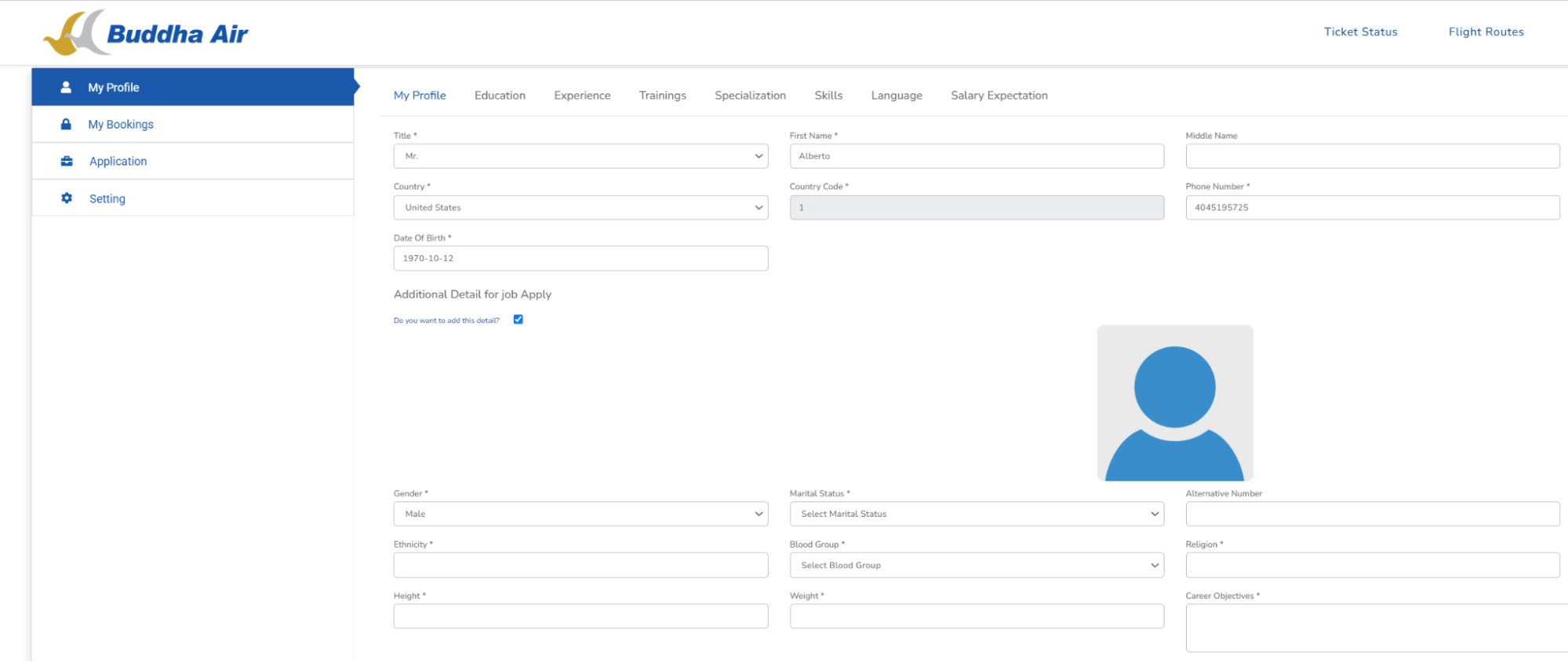Click the person icon beside My Profile
This screenshot has width=1568, height=662.
66,87
